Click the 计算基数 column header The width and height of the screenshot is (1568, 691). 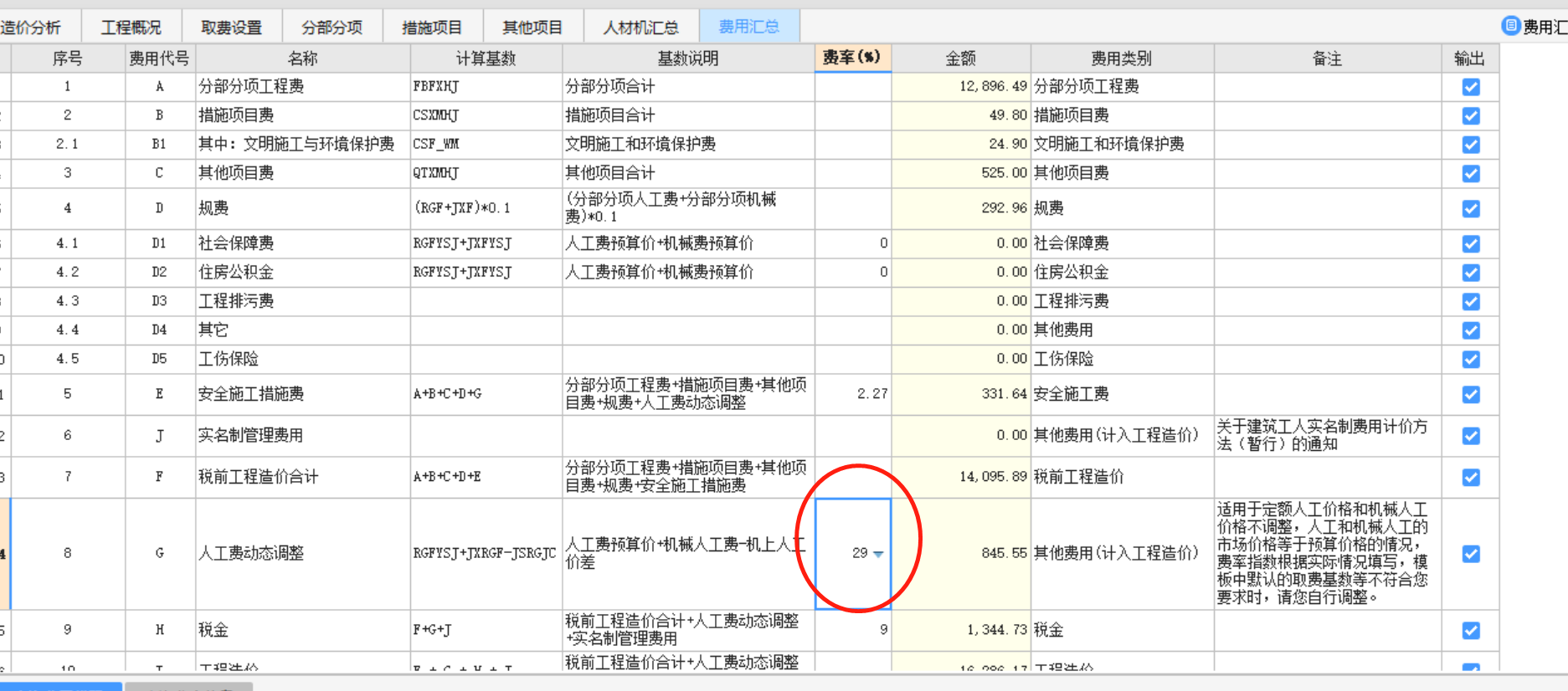click(486, 59)
